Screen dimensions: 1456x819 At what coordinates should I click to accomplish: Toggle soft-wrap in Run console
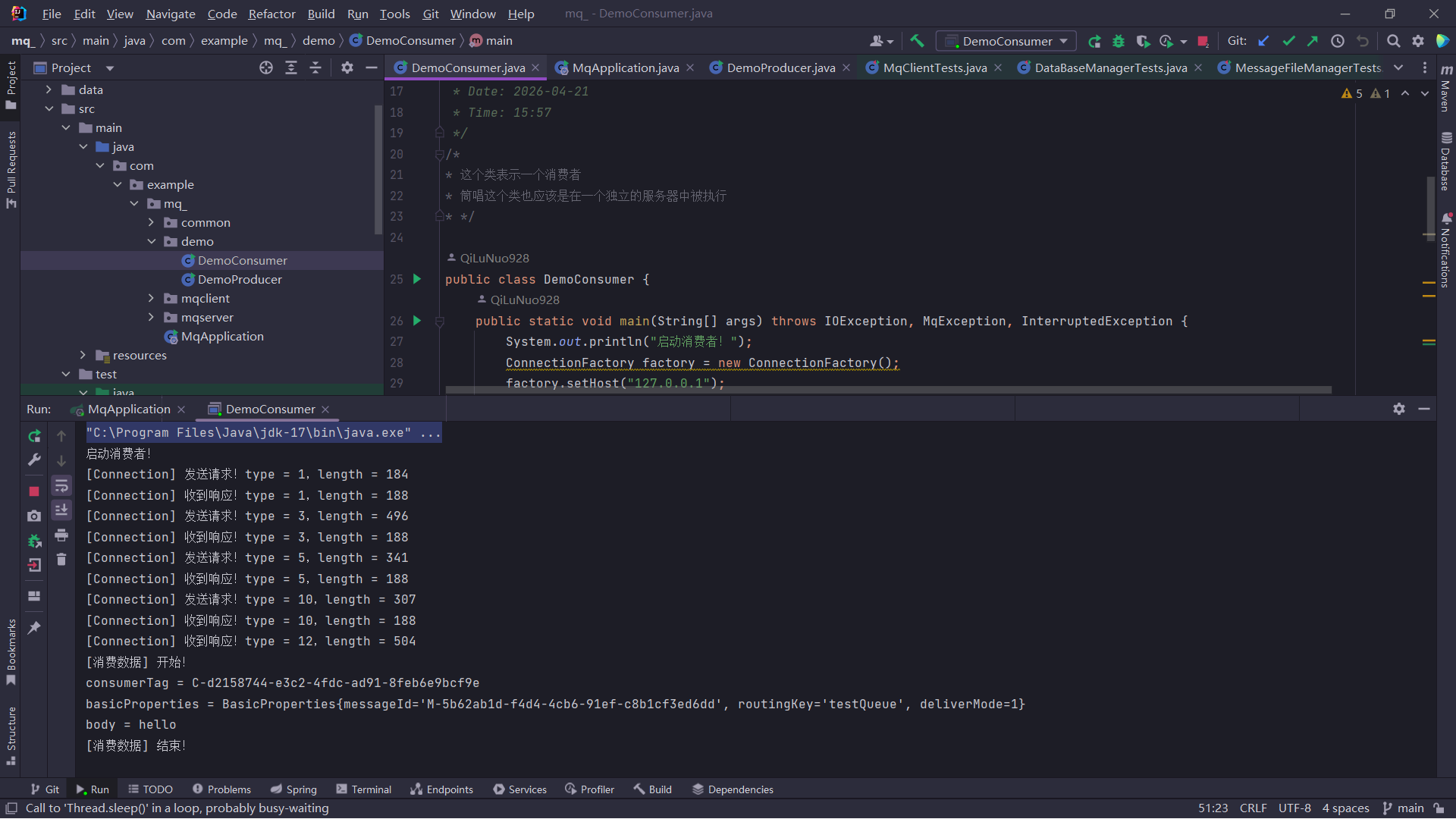(x=61, y=485)
